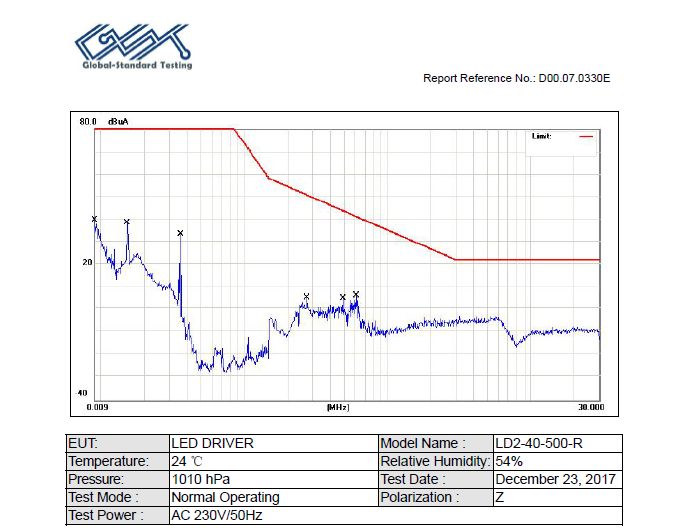Select the second X peak marker from the left

[x=127, y=222]
